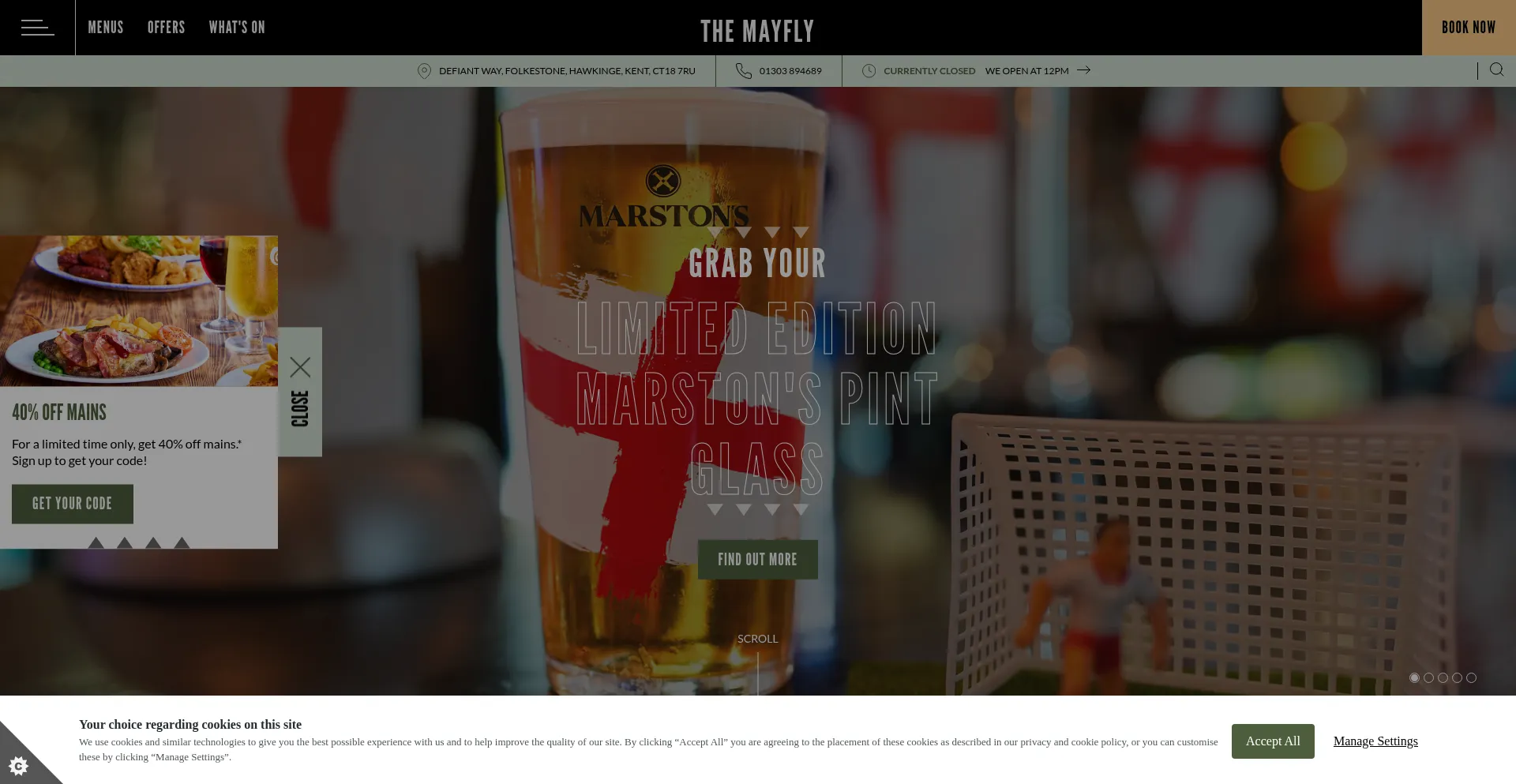Click the 'Your choice regarding cookies' heading
This screenshot has height=784, width=1516.
coord(190,725)
